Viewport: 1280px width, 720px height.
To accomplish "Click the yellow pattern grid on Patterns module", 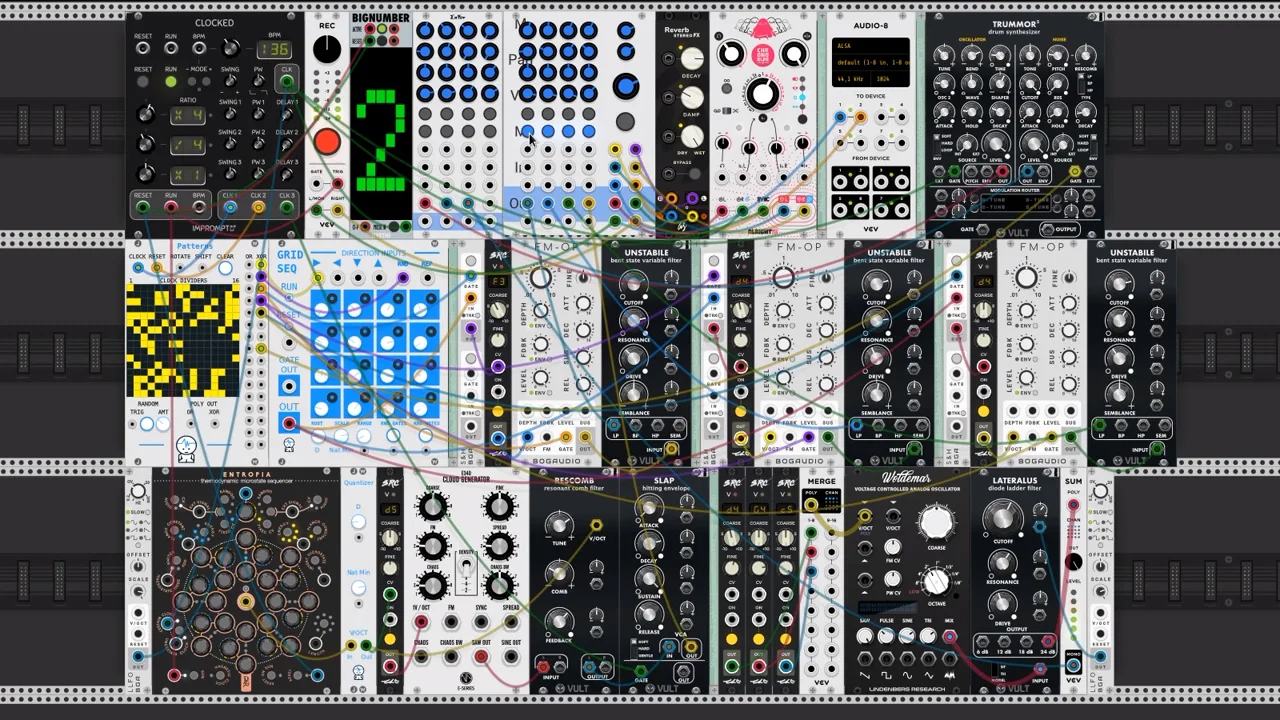I will click(183, 341).
